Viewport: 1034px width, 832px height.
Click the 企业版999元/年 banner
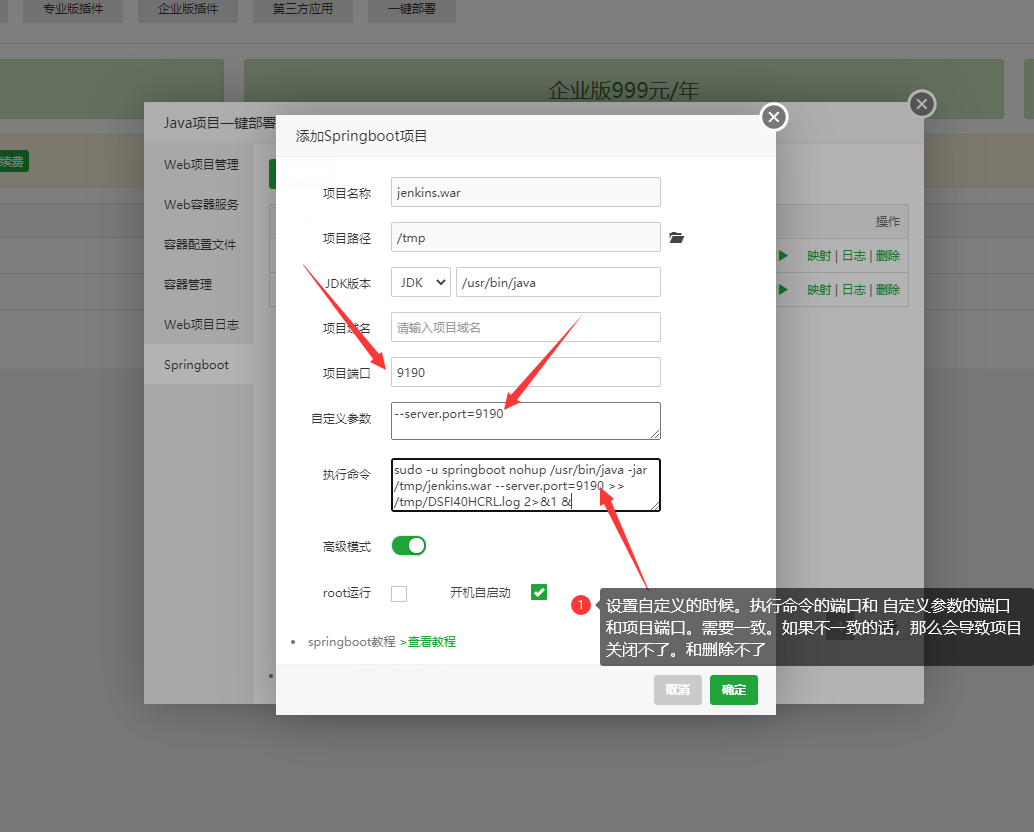624,89
